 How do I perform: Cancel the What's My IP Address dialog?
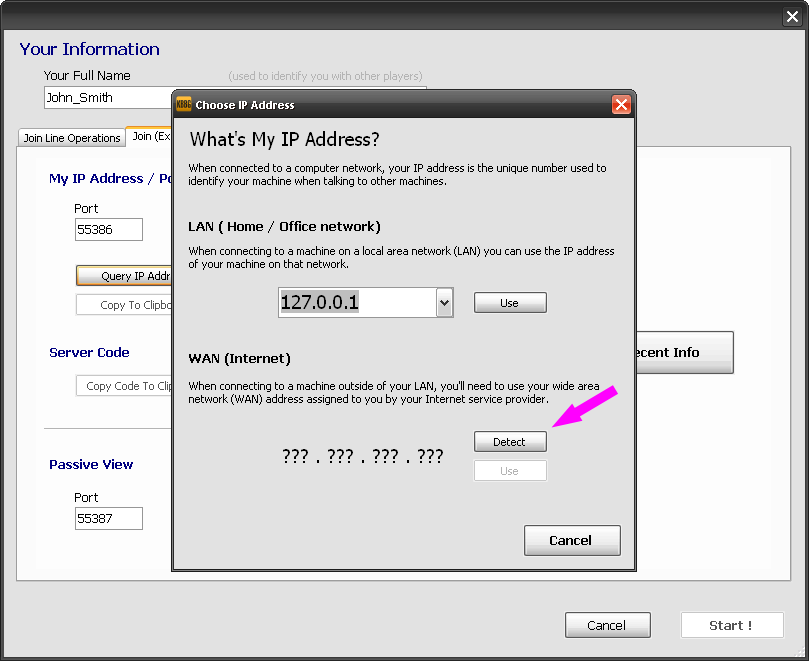pos(571,540)
